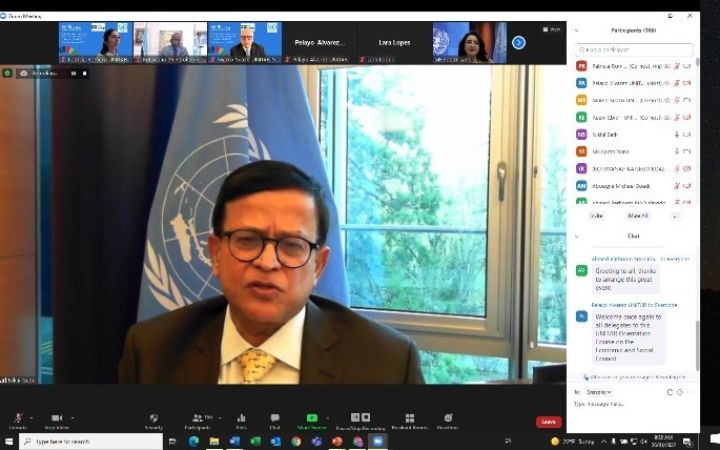Click the Find a participant search field

pyautogui.click(x=634, y=50)
